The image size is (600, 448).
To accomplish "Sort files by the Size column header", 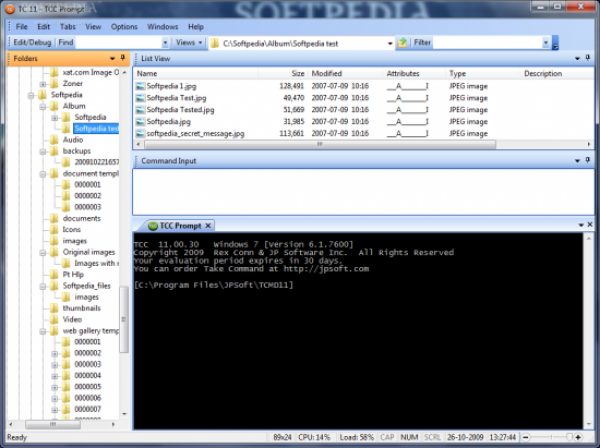I will point(298,73).
